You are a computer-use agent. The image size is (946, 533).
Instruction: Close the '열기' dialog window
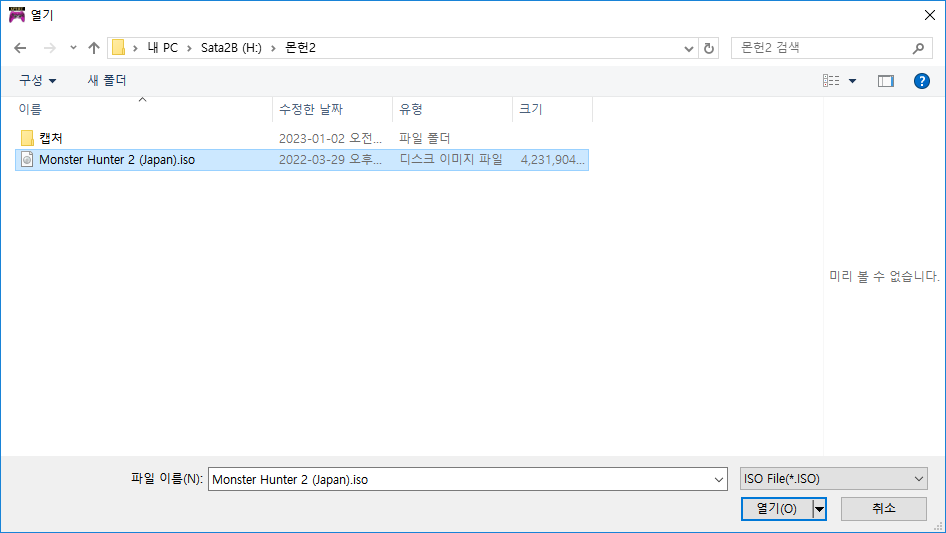click(930, 15)
